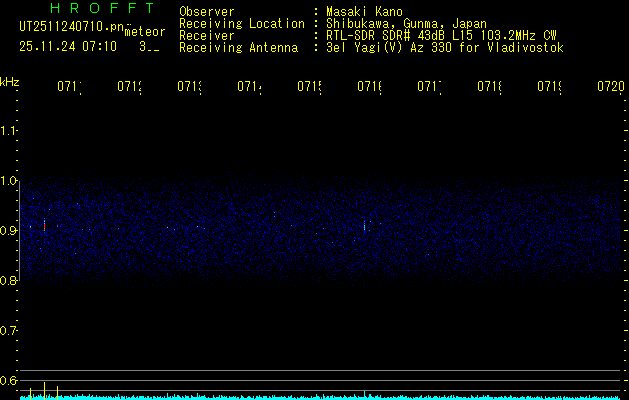The image size is (629, 400).
Task: Click the 0712 time marker
Action: (x=129, y=87)
